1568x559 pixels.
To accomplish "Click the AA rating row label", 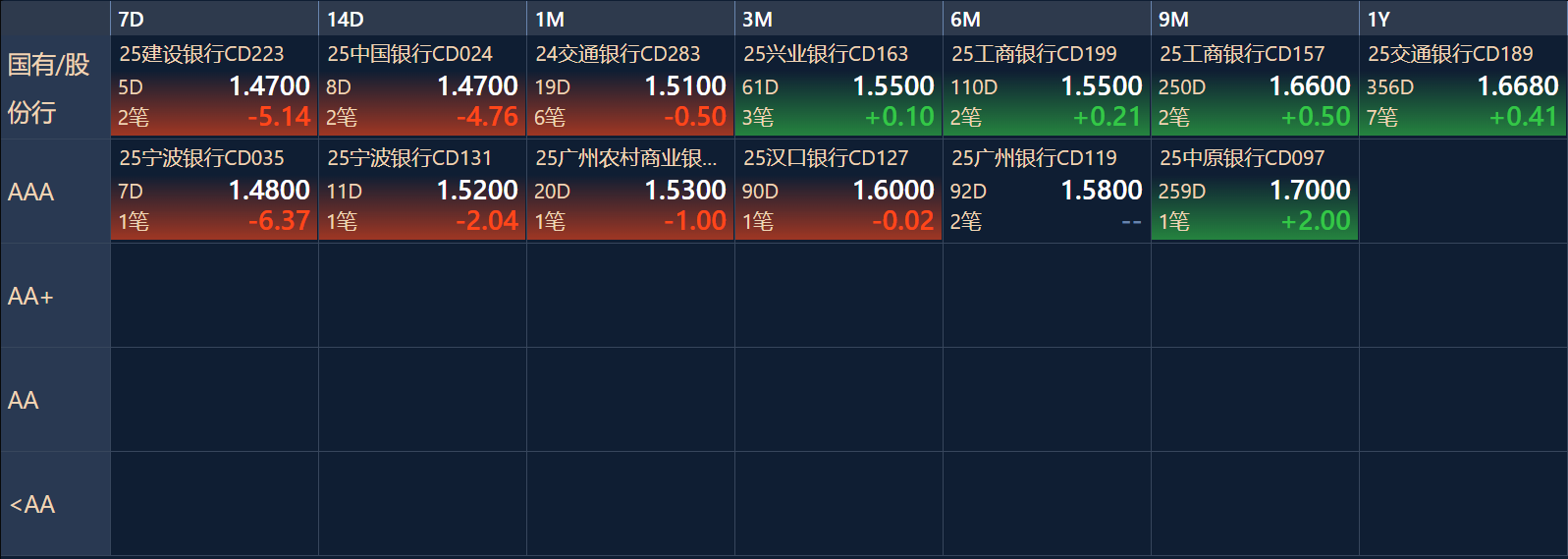I will tap(55, 400).
